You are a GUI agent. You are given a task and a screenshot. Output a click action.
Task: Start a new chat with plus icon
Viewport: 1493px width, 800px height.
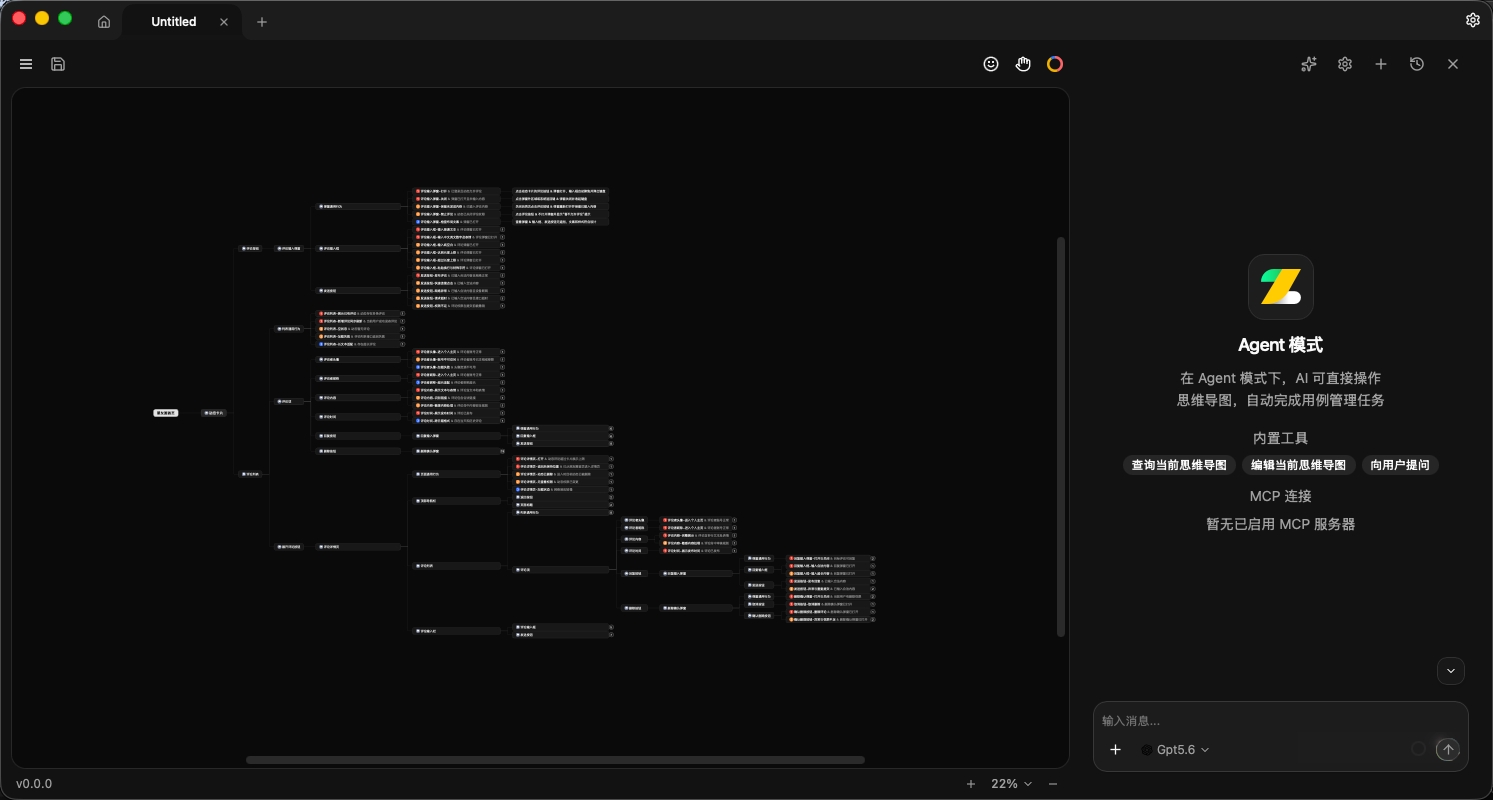pos(1381,64)
